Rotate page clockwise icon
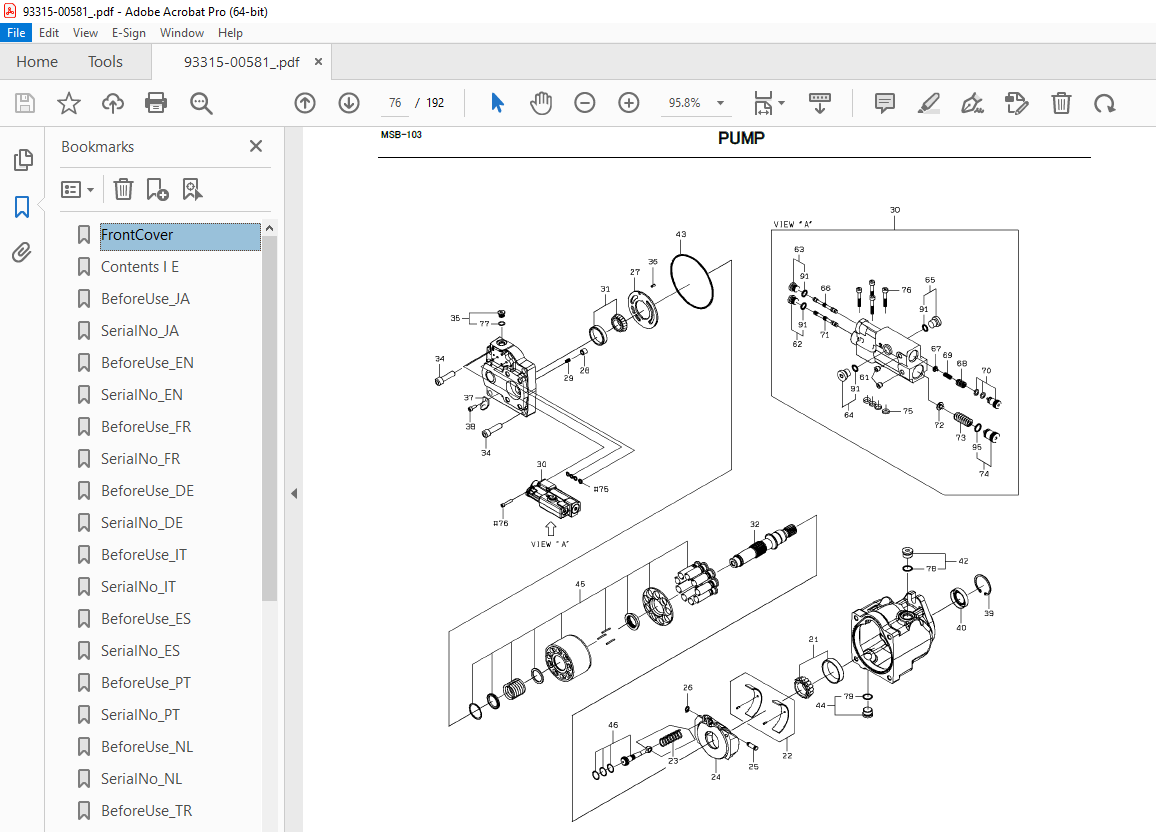The width and height of the screenshot is (1156, 832). (1104, 103)
